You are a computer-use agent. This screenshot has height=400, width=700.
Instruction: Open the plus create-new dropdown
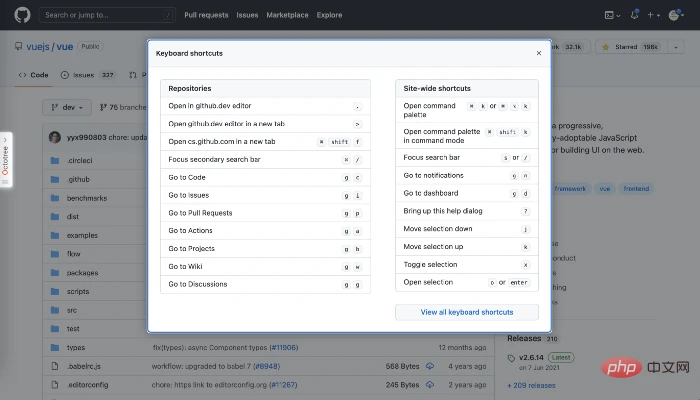tap(652, 15)
